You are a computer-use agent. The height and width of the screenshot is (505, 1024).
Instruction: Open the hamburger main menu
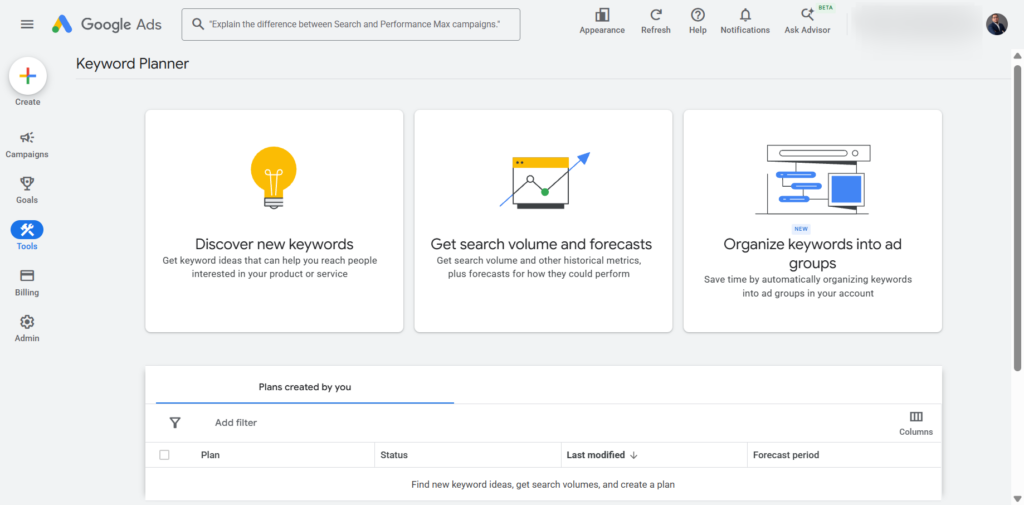27,24
